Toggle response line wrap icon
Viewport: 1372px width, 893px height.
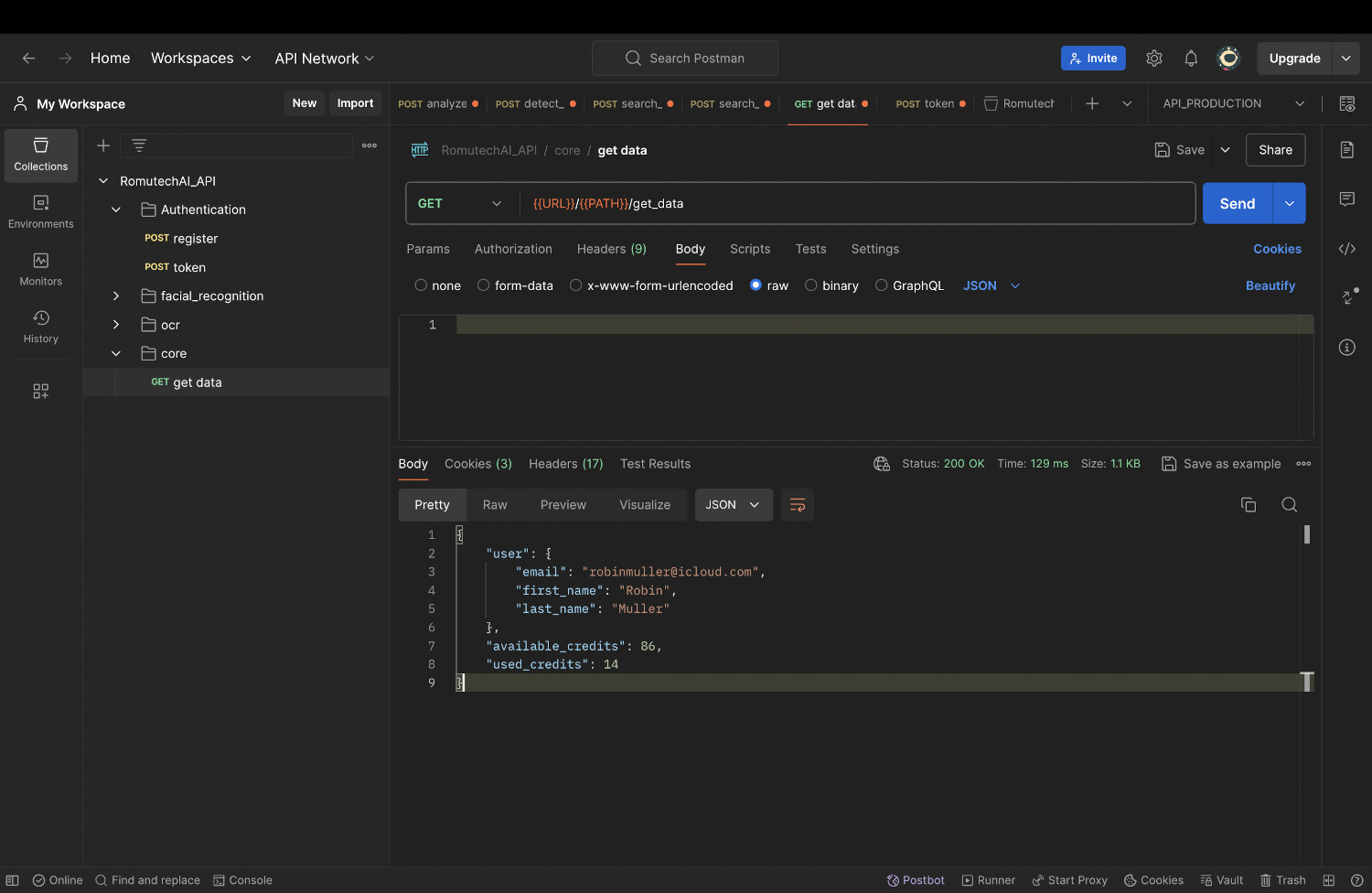coord(798,505)
